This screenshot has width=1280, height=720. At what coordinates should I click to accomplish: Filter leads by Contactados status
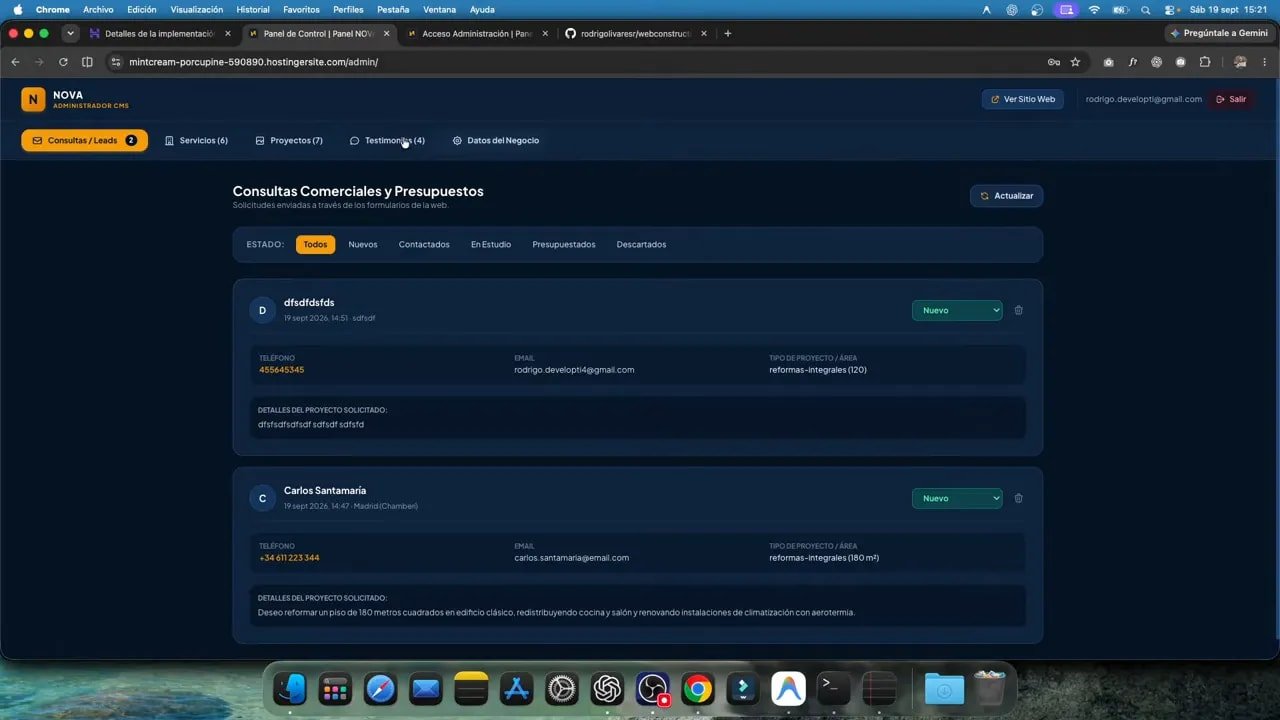point(424,244)
